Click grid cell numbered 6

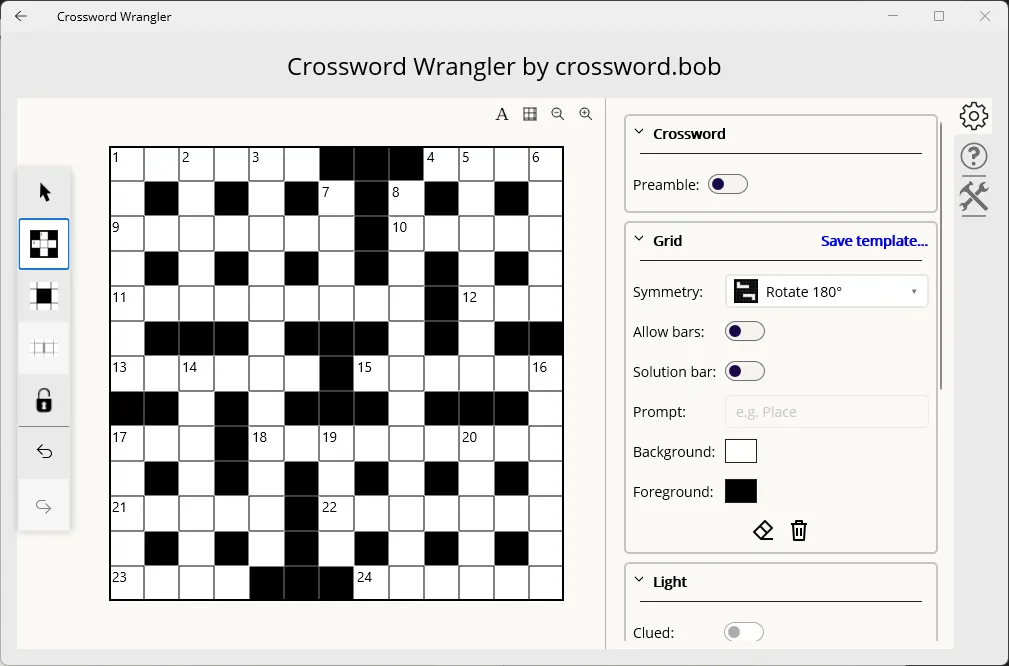click(x=546, y=164)
